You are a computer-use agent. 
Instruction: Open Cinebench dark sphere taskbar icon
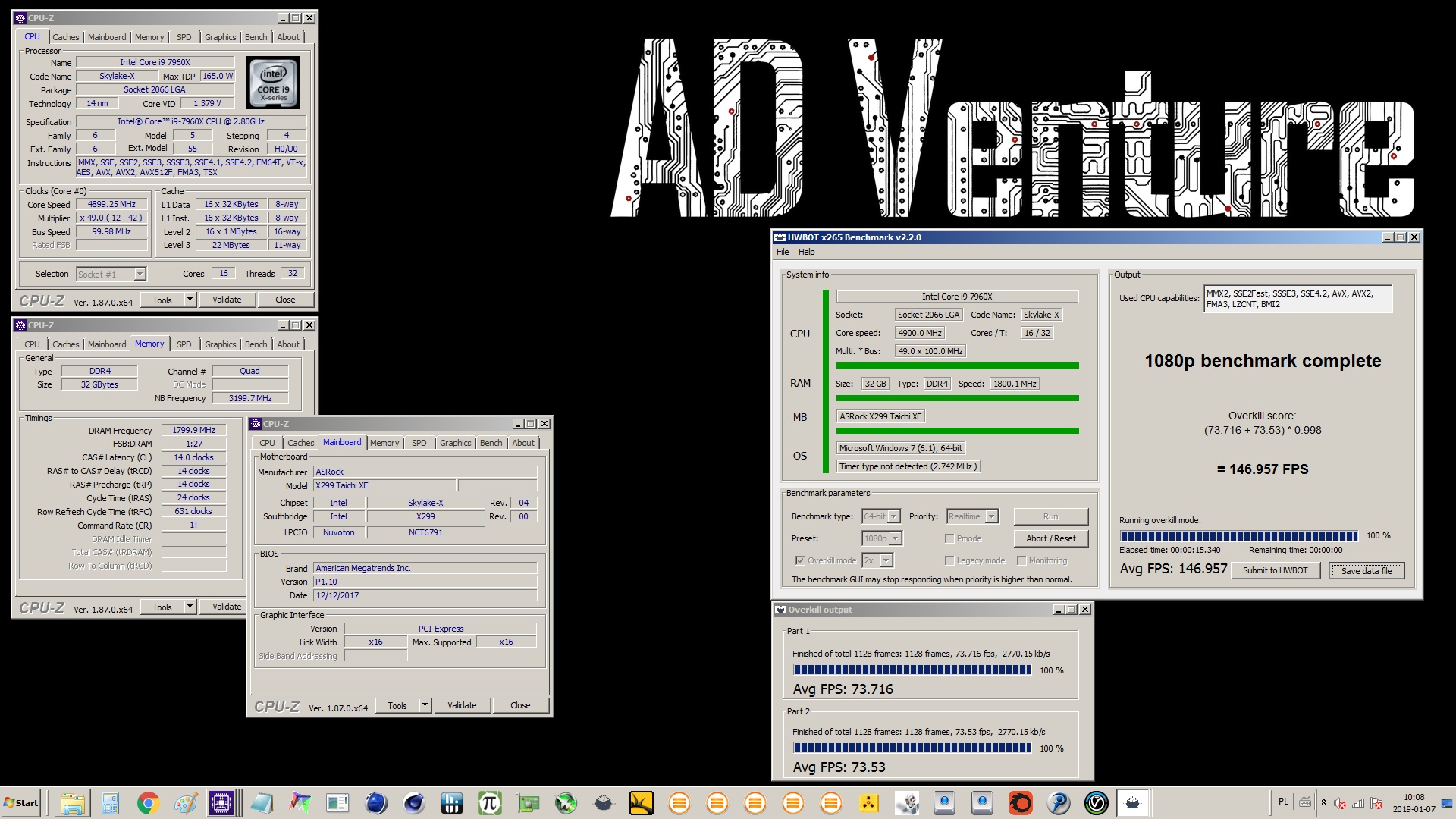[x=413, y=803]
